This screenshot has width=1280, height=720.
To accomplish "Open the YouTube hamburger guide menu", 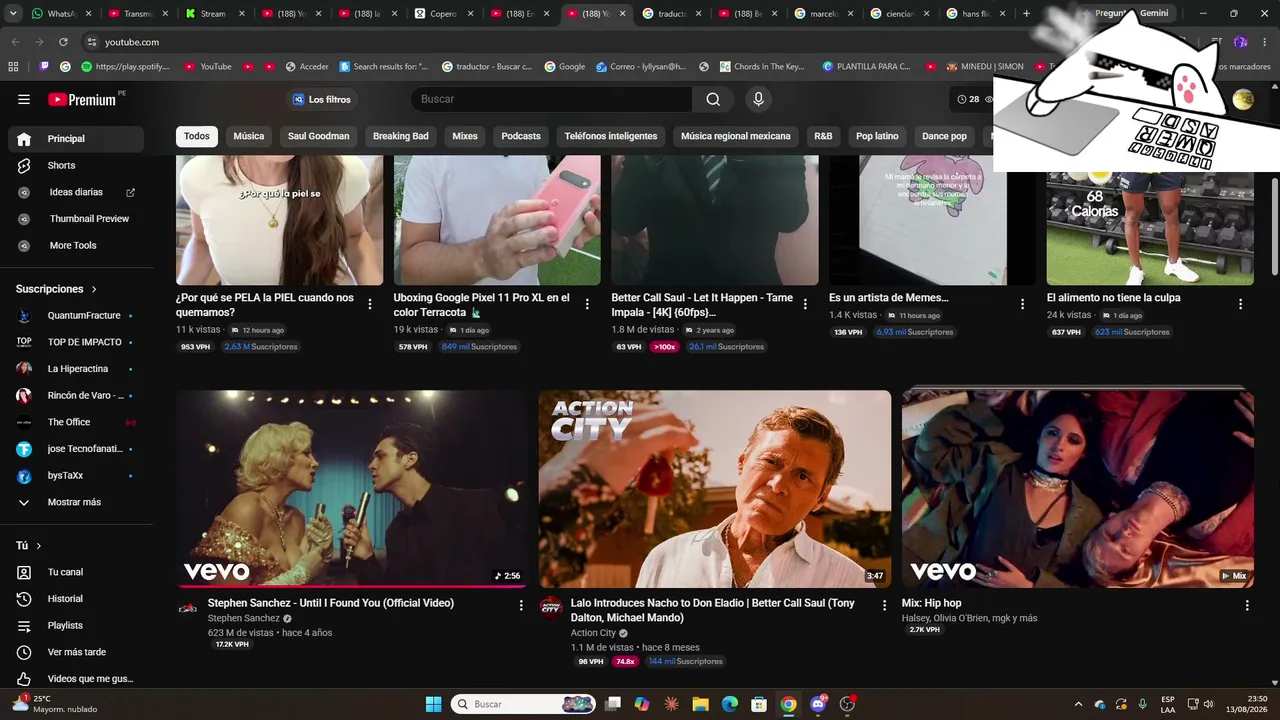I will pos(24,99).
